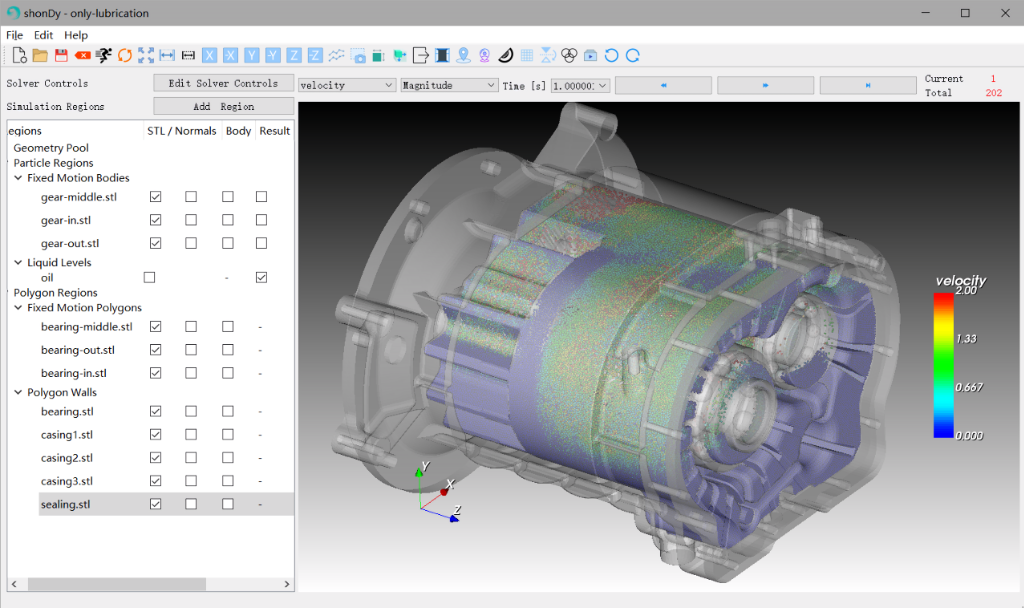1024x608 pixels.
Task: Click the running man Run simulation icon
Action: [x=103, y=55]
